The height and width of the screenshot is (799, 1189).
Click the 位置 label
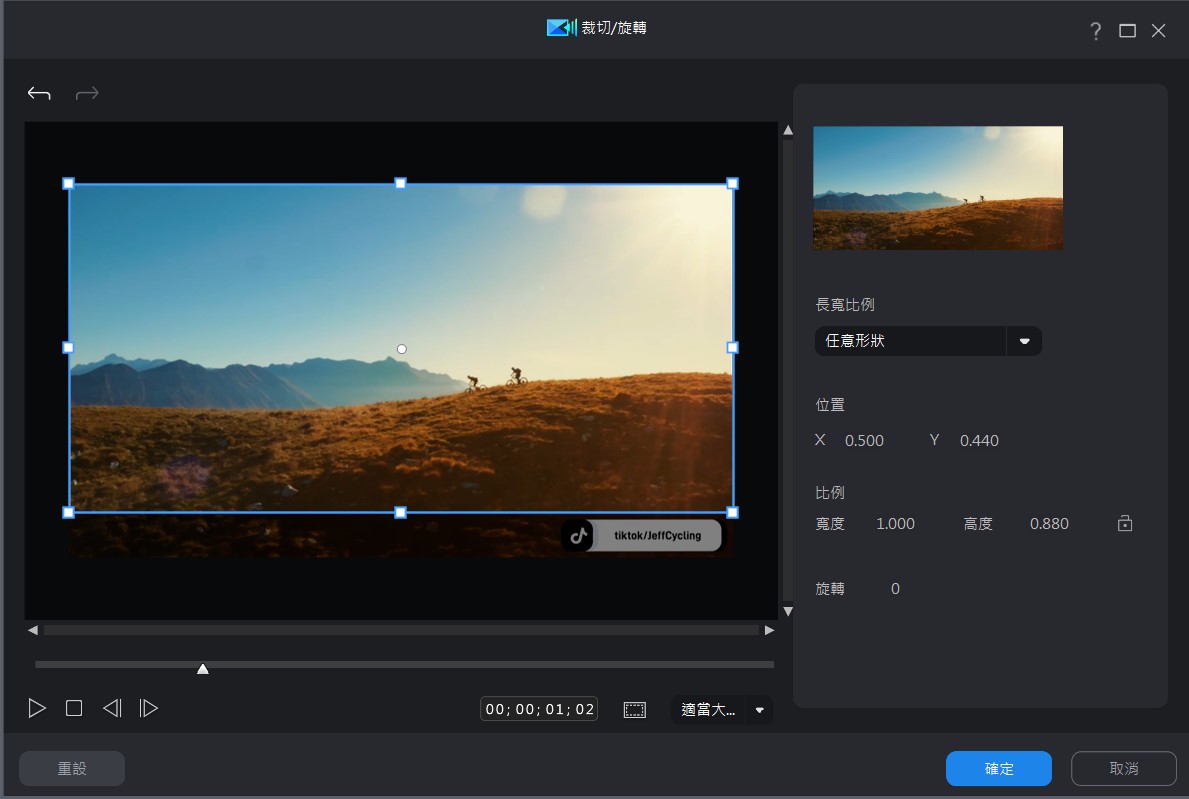click(x=830, y=405)
